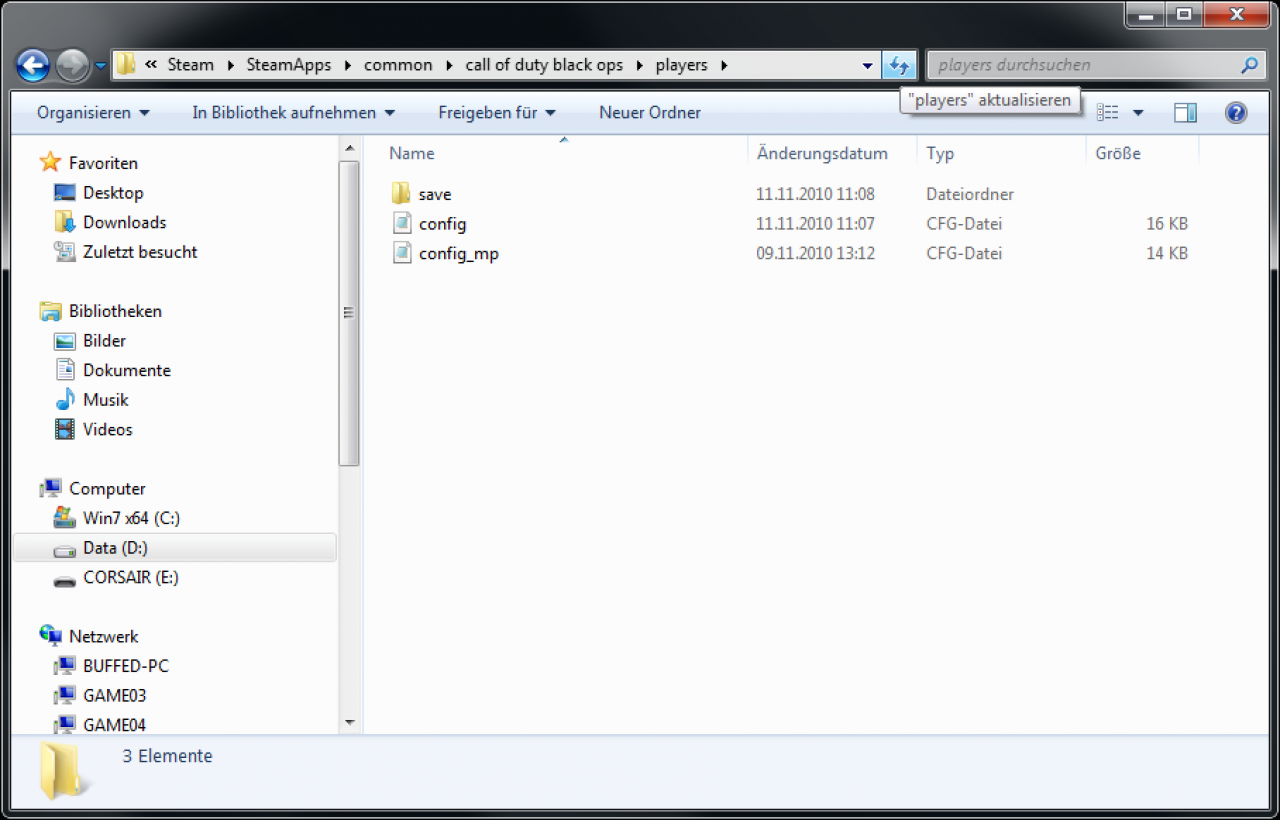Viewport: 1280px width, 820px height.
Task: Open the Musik library
Action: (x=106, y=400)
